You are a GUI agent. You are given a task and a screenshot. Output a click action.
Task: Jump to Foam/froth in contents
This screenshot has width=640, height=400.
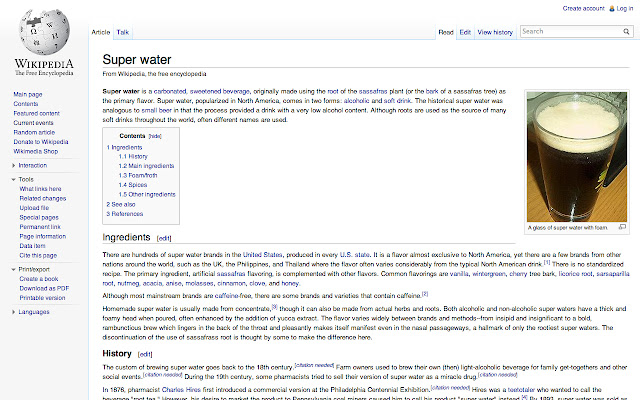138,175
